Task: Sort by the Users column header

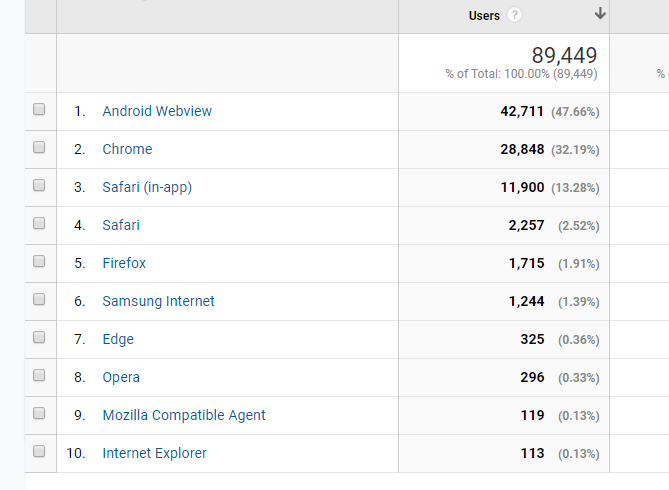Action: [x=484, y=16]
